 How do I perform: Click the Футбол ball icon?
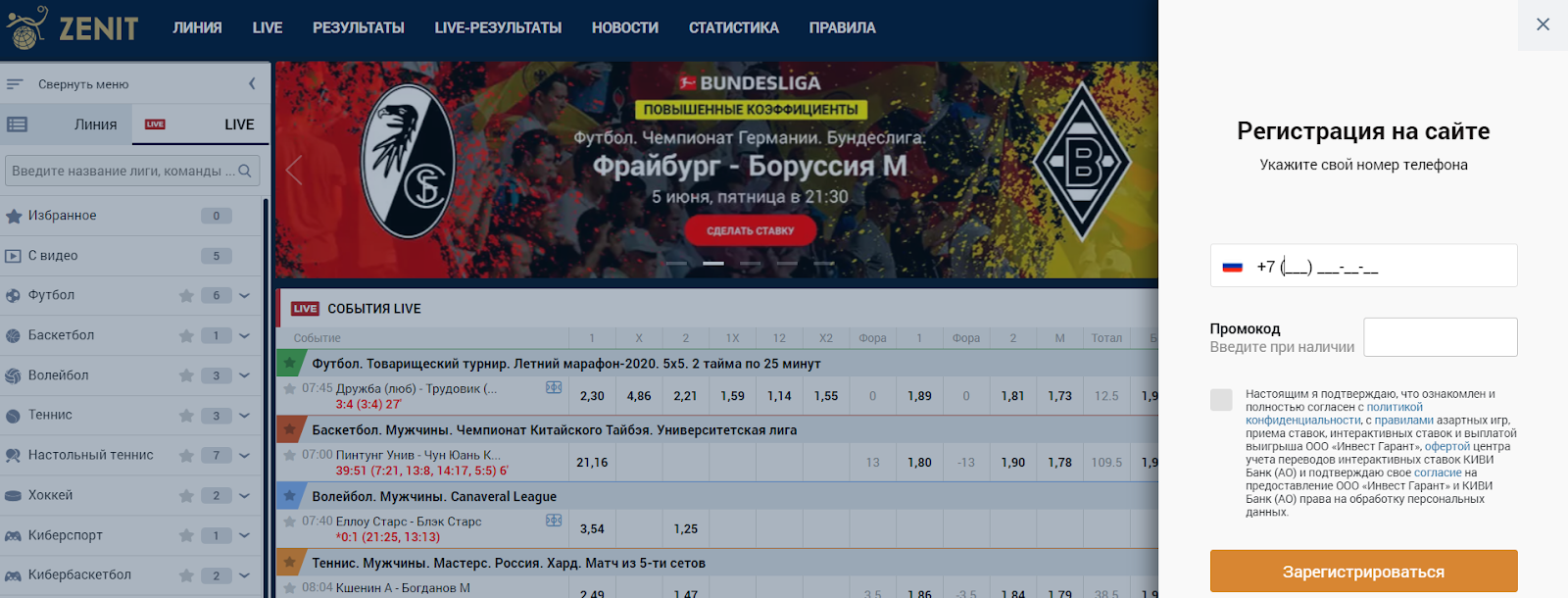coord(14,295)
